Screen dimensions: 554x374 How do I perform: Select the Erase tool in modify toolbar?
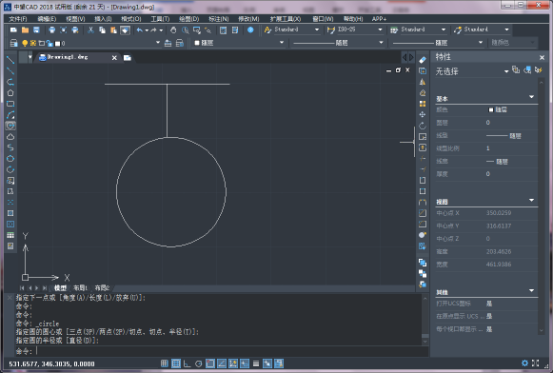click(423, 60)
